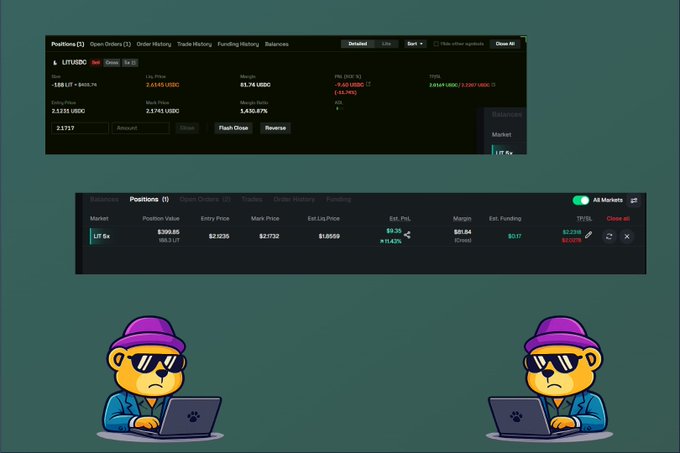Click the Entry Price $2.1235 in lower panel

[x=219, y=236]
